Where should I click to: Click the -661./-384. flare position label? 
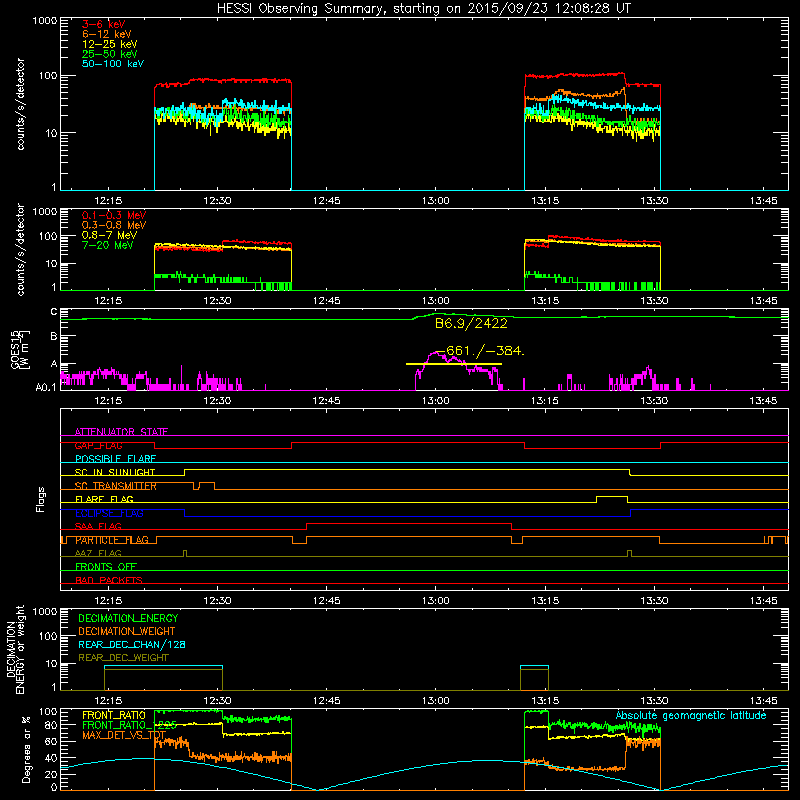click(x=481, y=351)
